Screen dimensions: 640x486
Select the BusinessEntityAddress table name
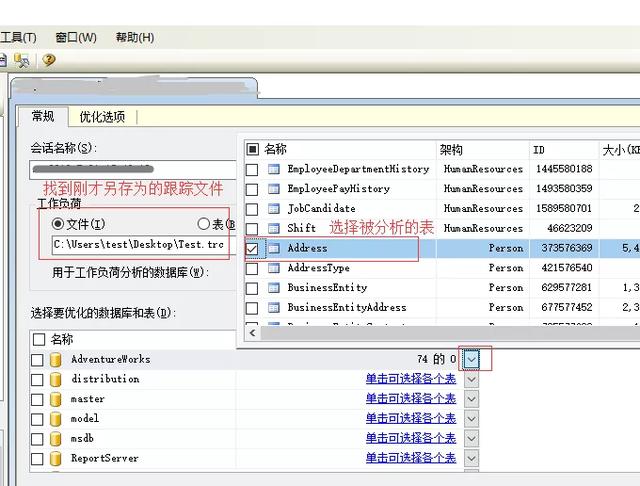point(347,307)
